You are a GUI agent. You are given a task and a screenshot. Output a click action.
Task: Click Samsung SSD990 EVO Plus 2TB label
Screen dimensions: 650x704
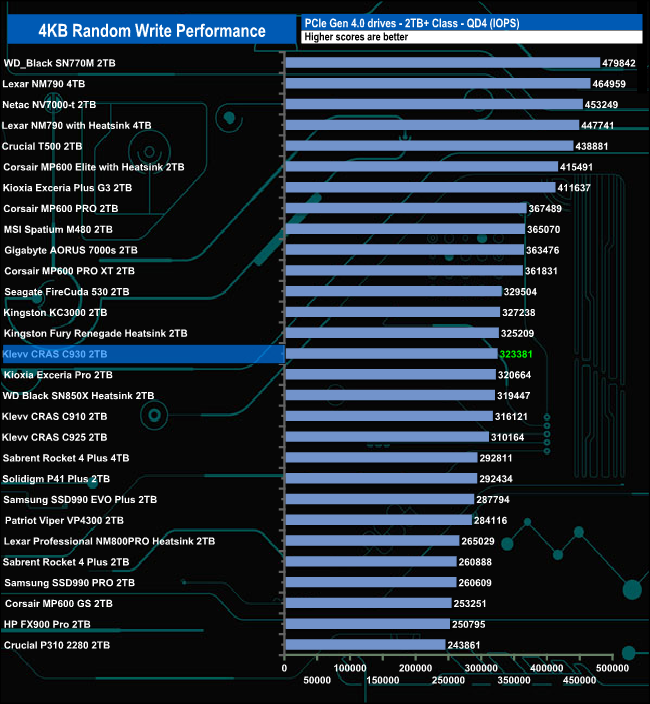pos(80,500)
